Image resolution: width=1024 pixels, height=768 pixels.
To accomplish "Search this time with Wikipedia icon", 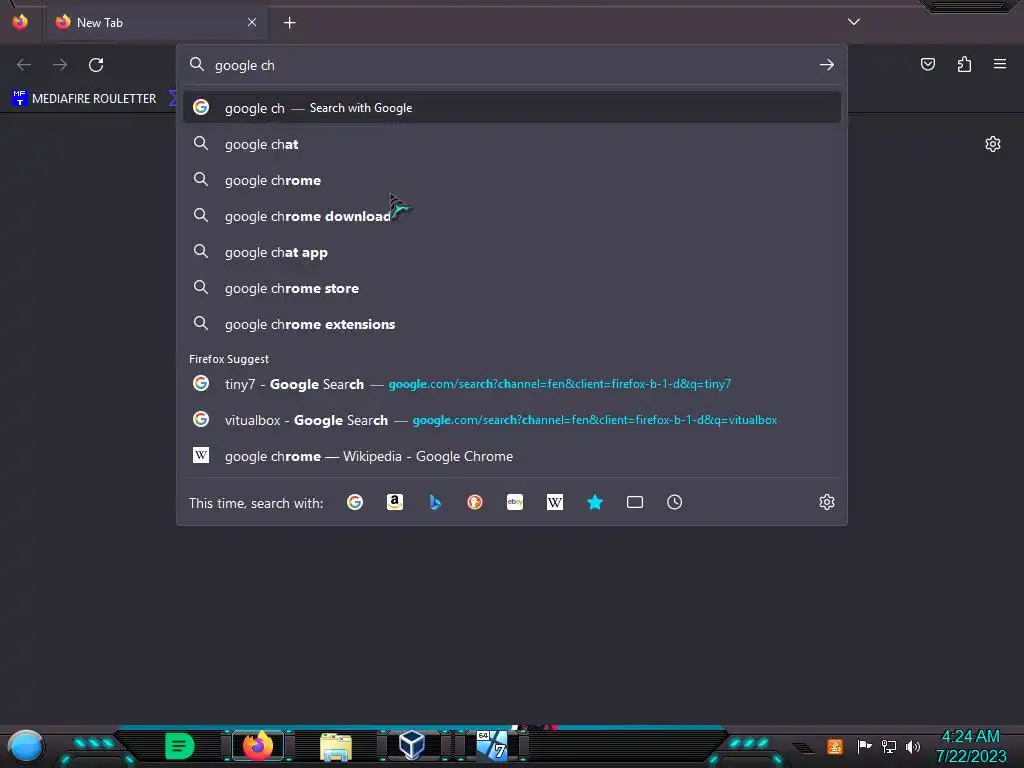I will 554,502.
